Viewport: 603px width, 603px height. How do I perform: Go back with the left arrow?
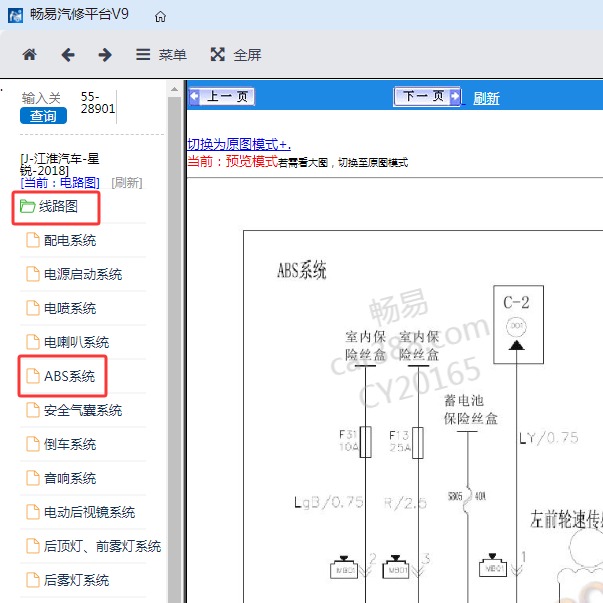[x=68, y=55]
